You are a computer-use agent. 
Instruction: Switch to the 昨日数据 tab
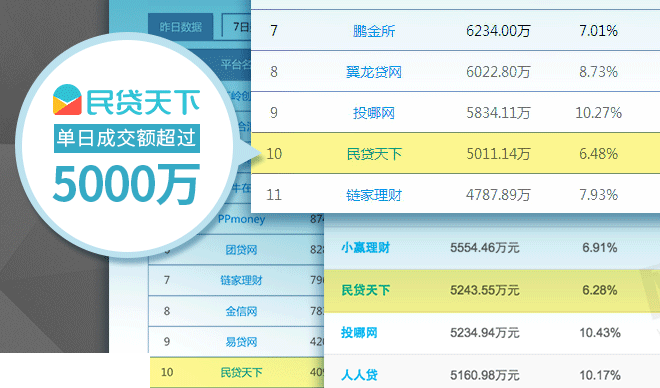[x=181, y=27]
